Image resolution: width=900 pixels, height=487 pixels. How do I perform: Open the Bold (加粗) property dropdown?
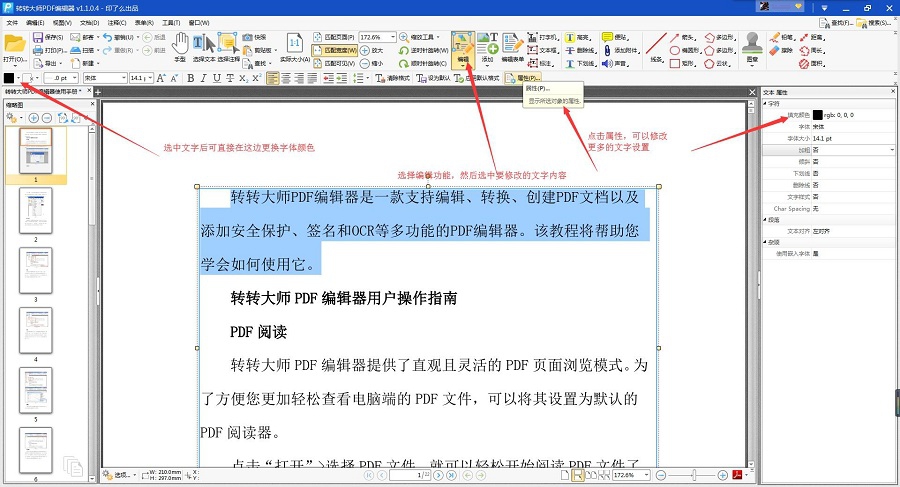click(892, 150)
